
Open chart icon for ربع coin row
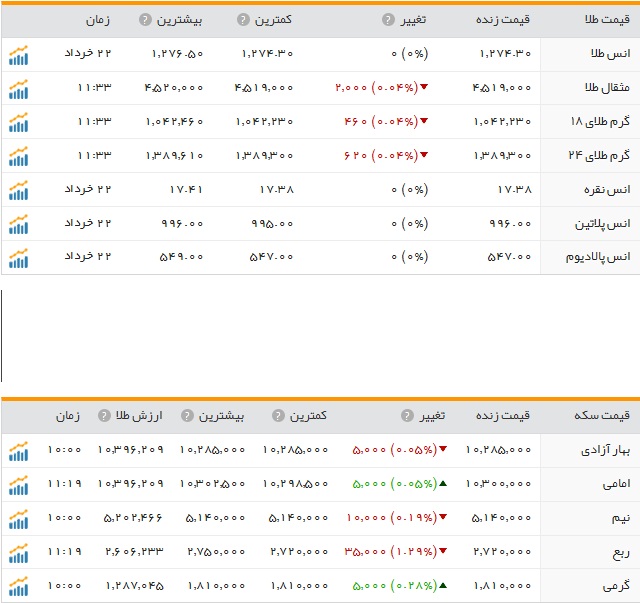(19, 553)
